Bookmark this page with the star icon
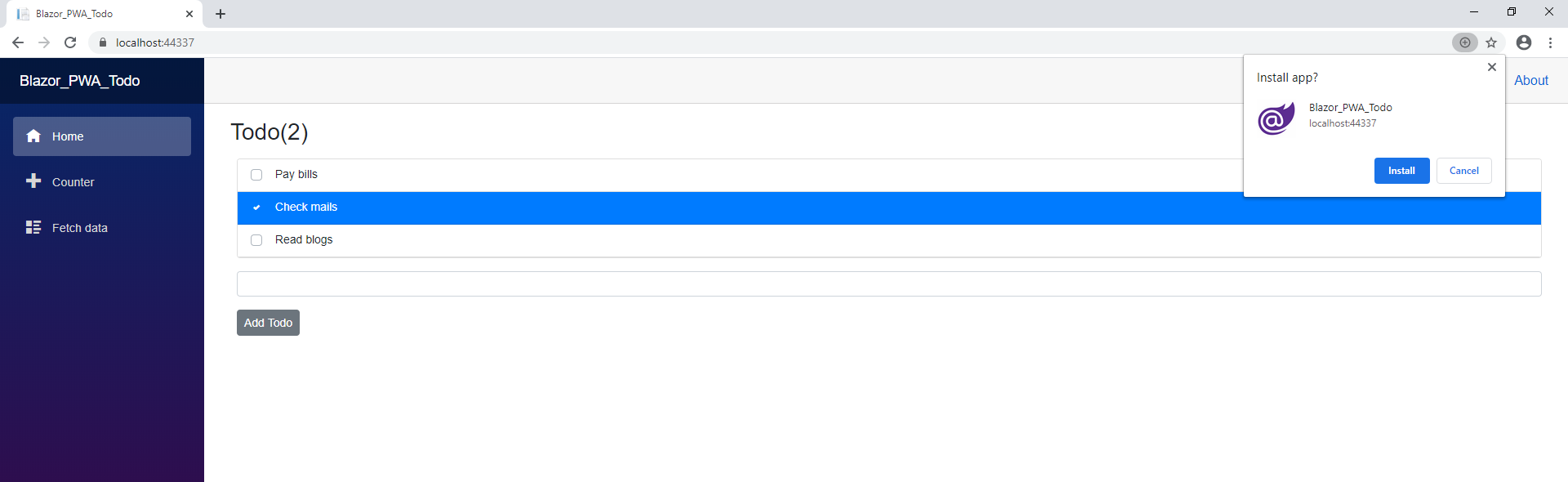1568x482 pixels. point(1491,42)
